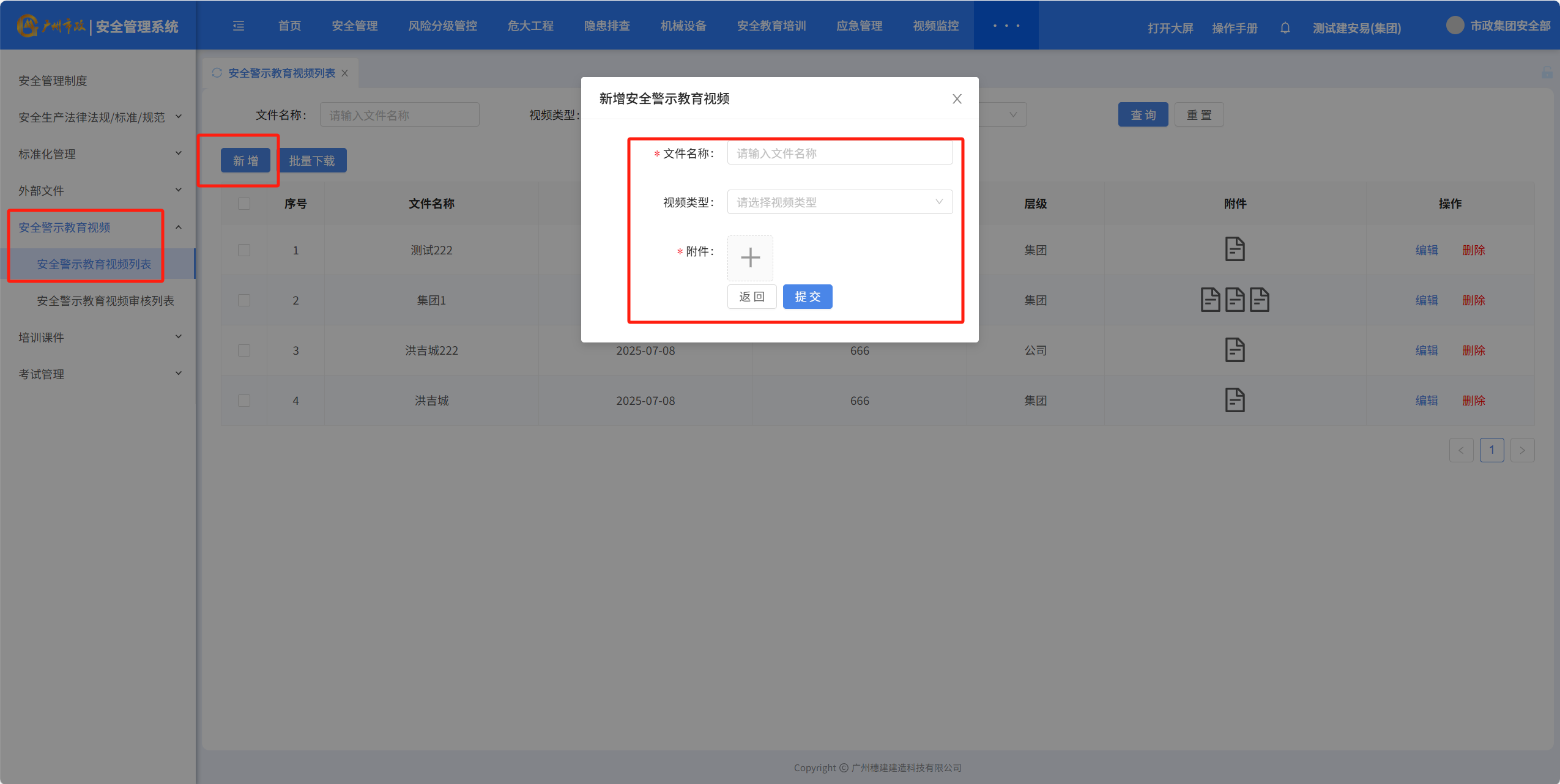
Task: Check the checkbox for row 1 测试222
Action: (x=244, y=250)
